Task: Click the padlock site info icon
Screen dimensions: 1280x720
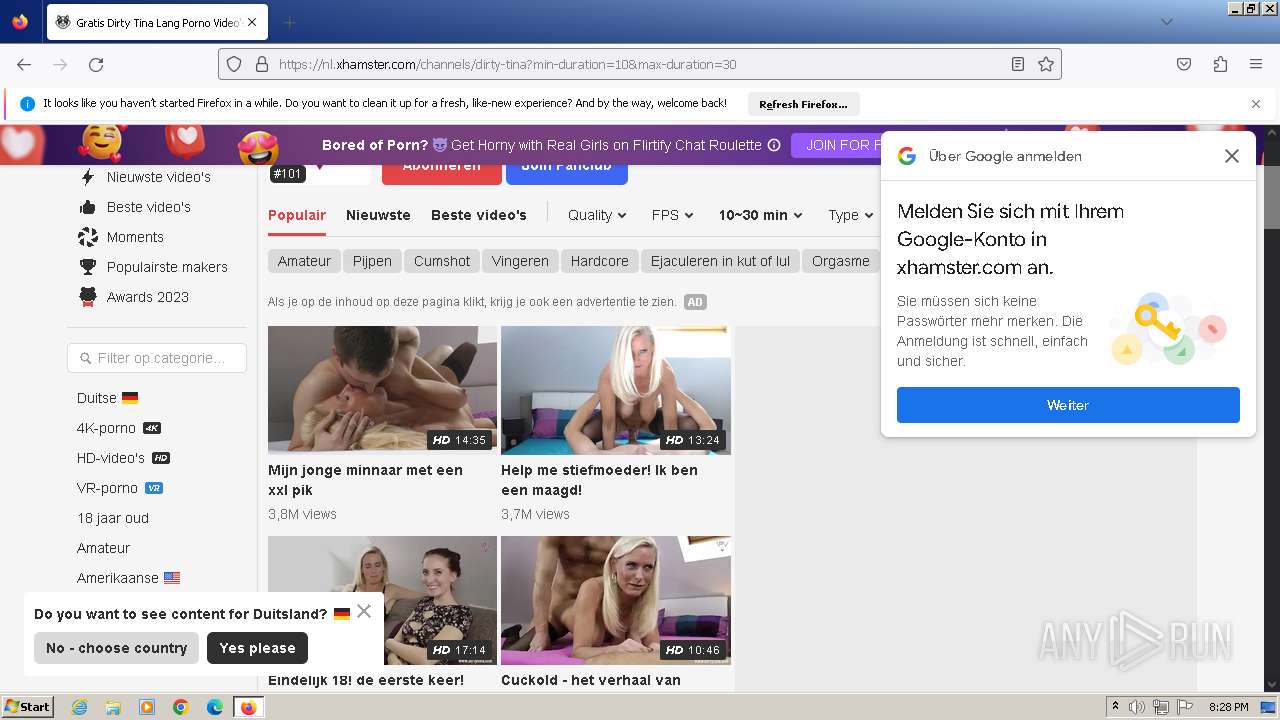Action: [262, 64]
